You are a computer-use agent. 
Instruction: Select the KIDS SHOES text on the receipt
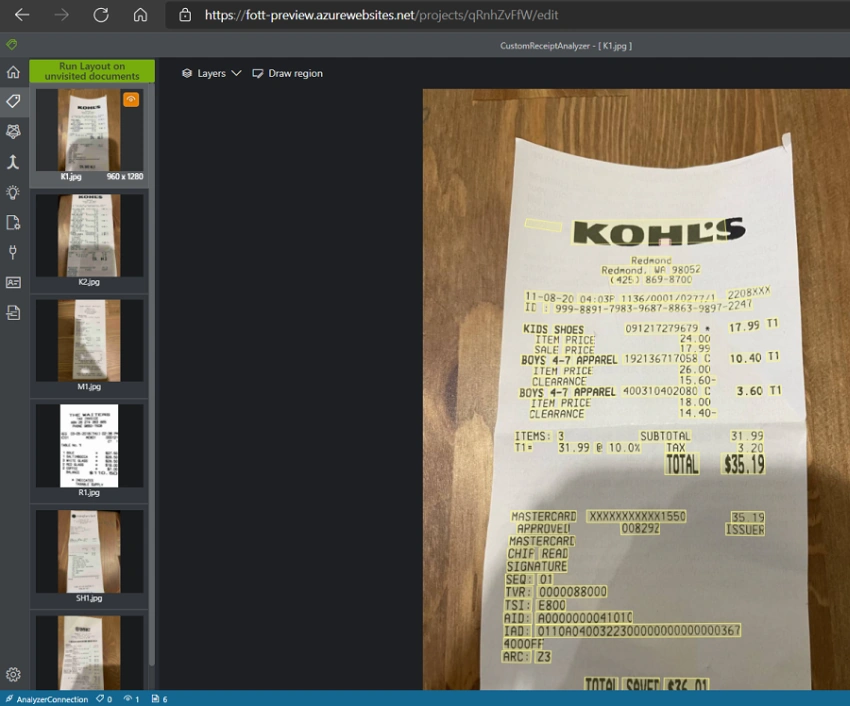coord(553,329)
